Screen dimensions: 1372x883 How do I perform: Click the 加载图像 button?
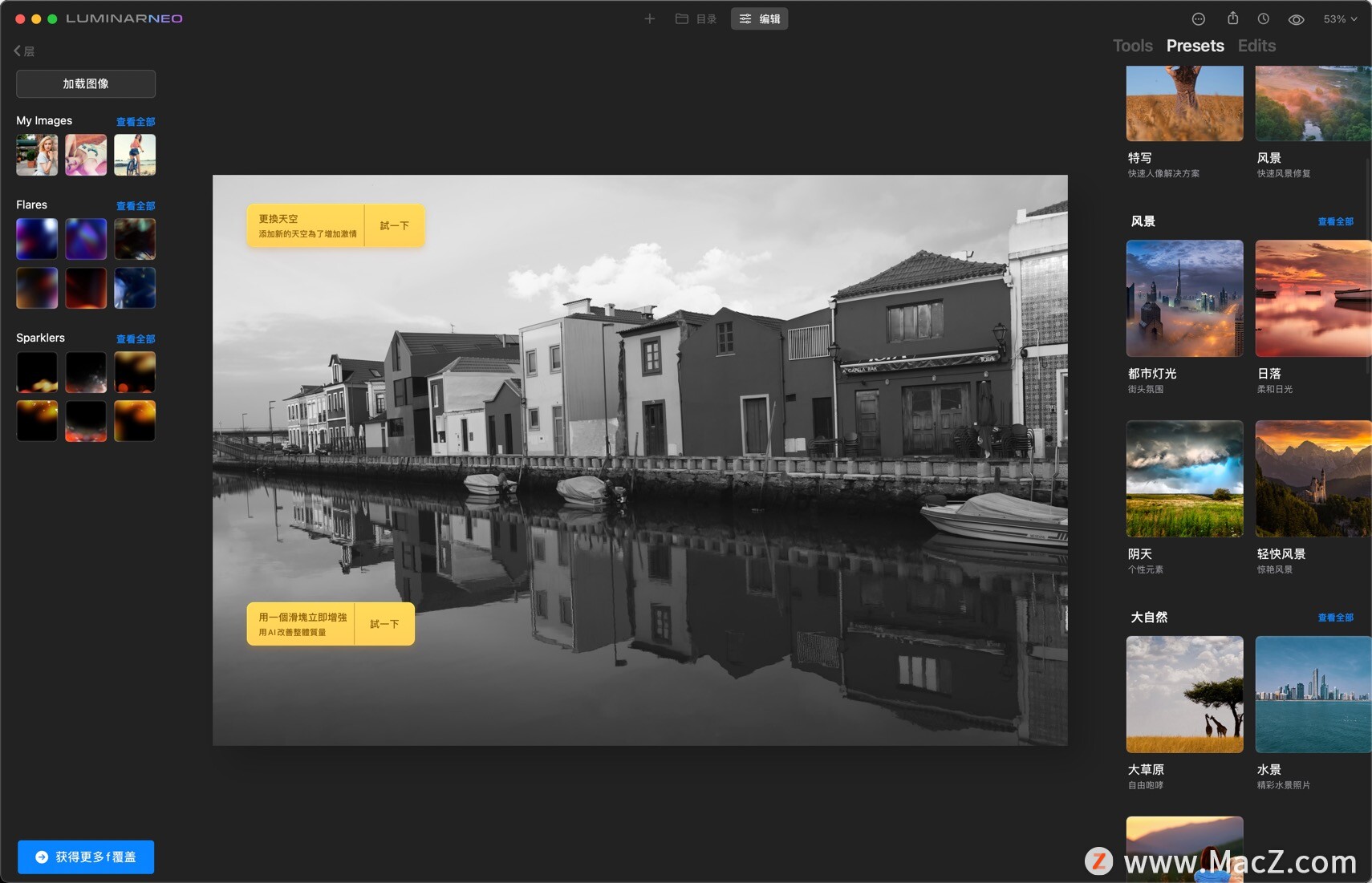[x=85, y=83]
